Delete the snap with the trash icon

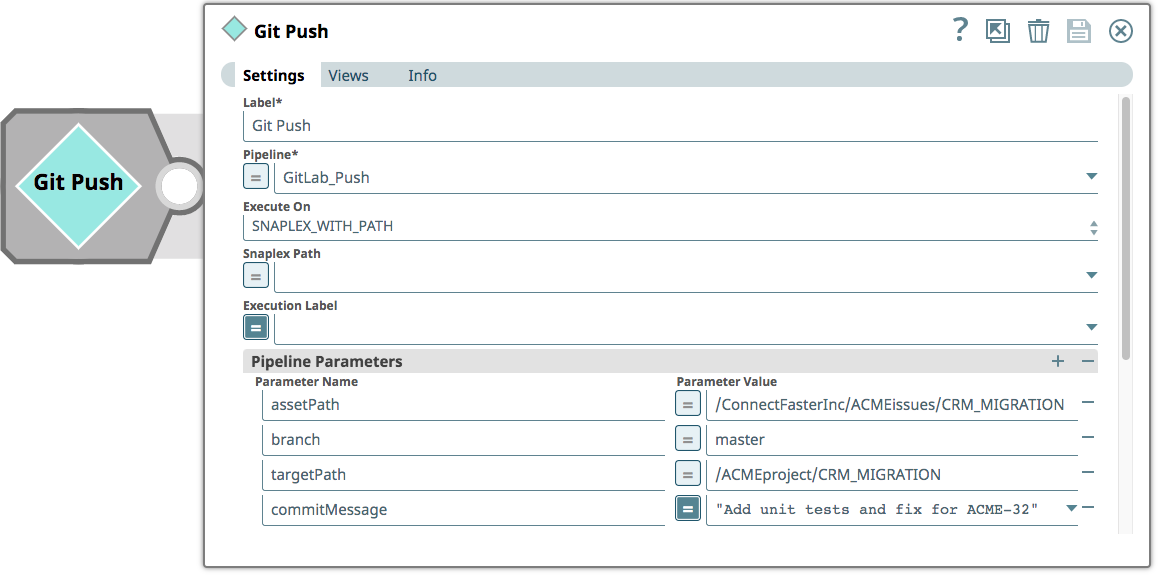[1039, 31]
